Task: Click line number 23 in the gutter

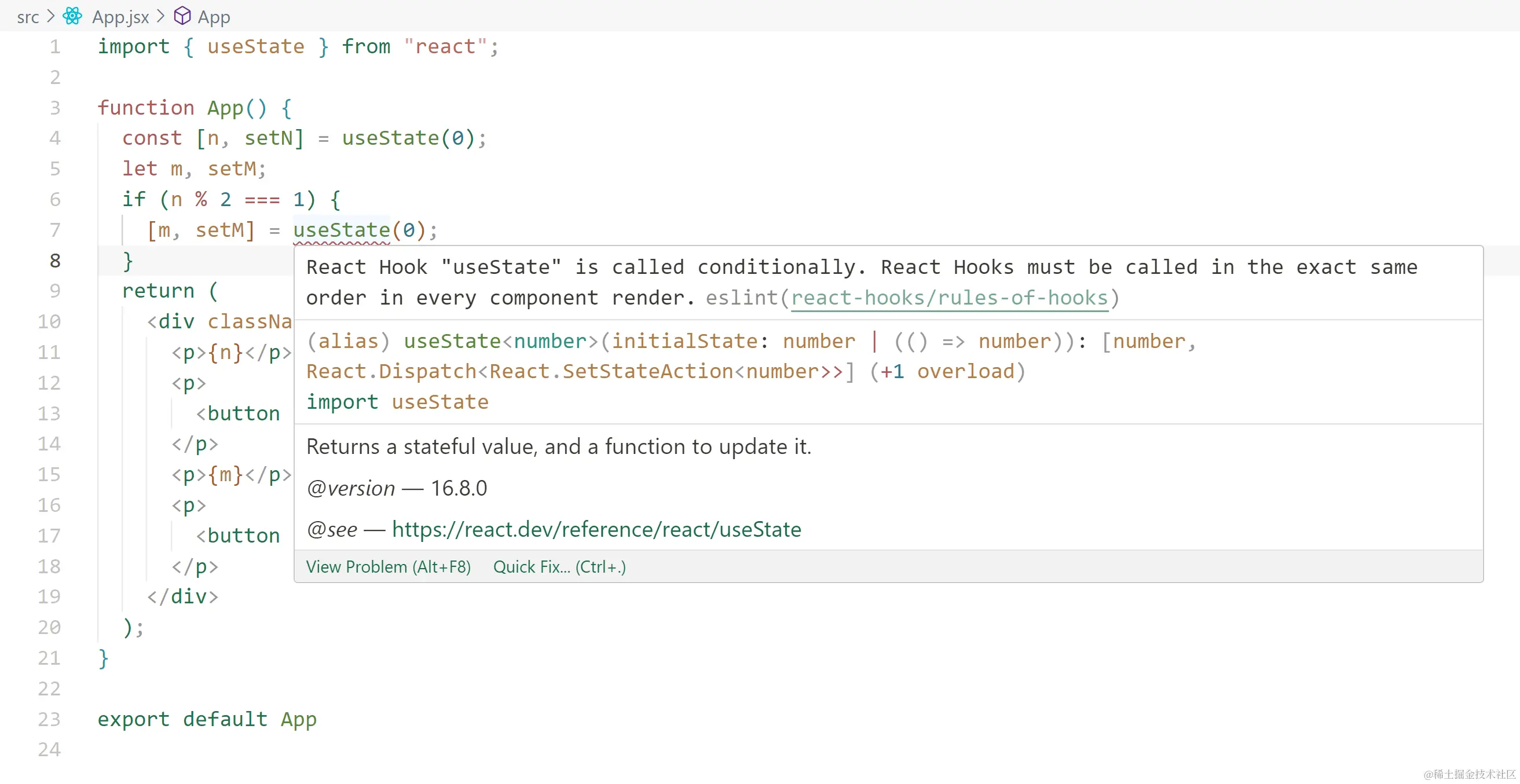Action: (49, 719)
